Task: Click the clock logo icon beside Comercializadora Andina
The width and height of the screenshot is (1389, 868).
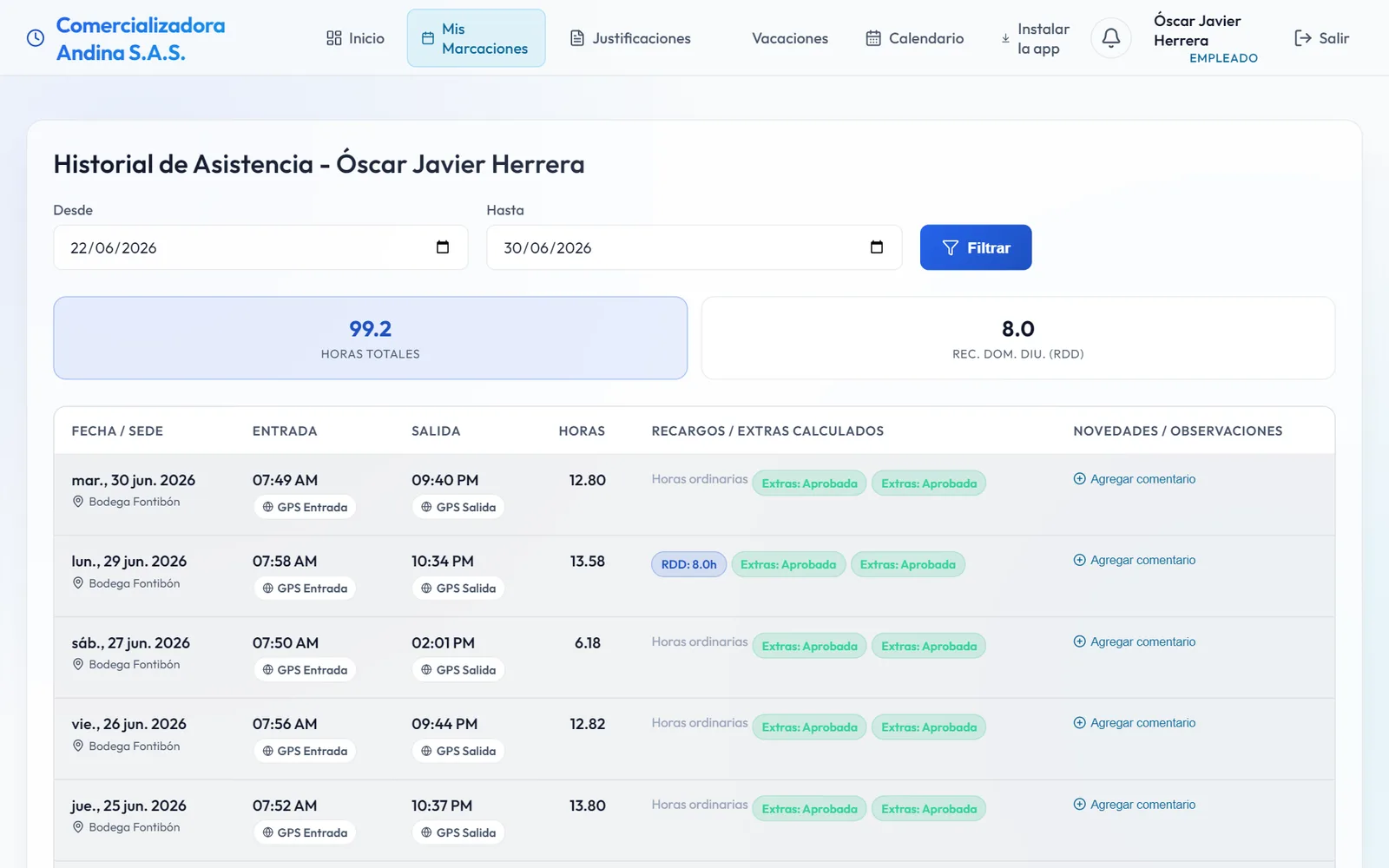Action: click(36, 38)
